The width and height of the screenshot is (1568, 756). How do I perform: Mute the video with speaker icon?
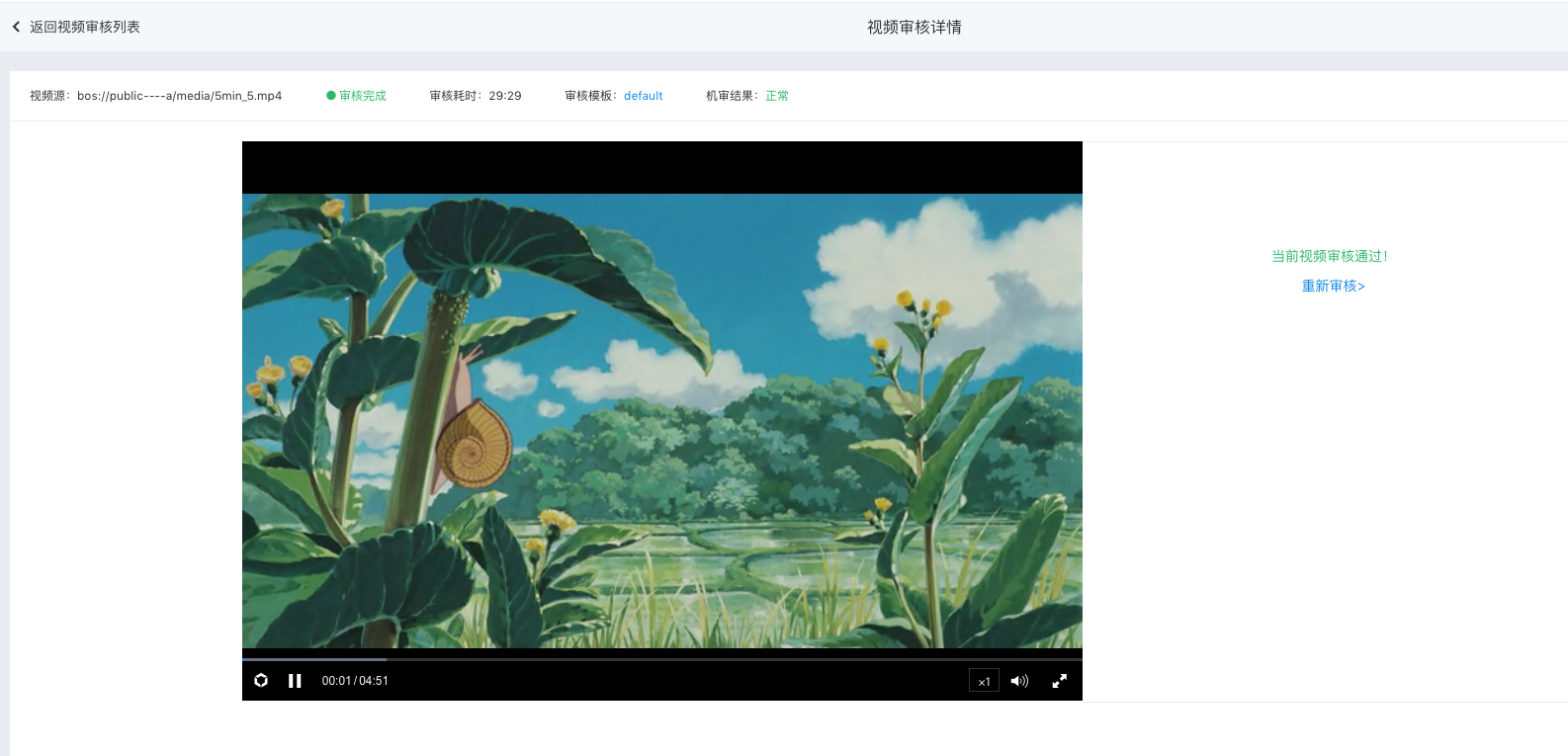point(1019,681)
